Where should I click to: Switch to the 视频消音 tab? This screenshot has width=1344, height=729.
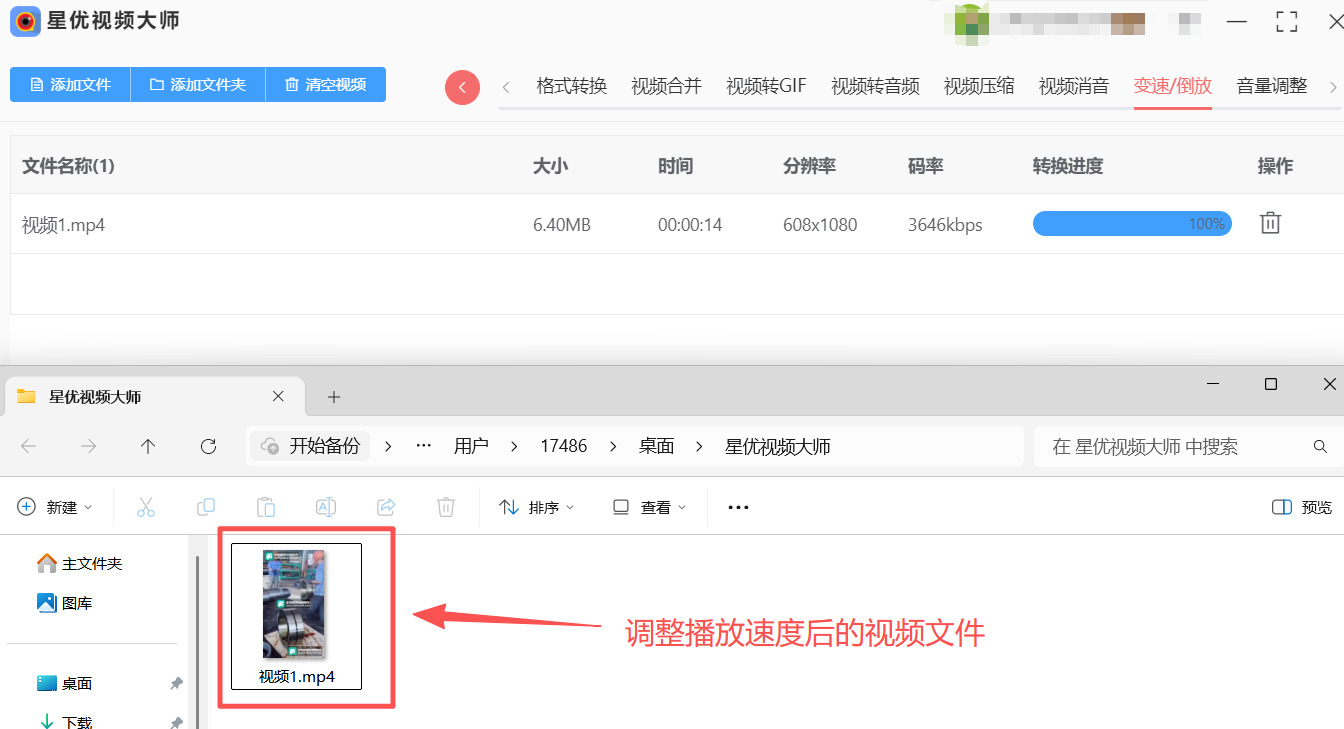point(1074,86)
